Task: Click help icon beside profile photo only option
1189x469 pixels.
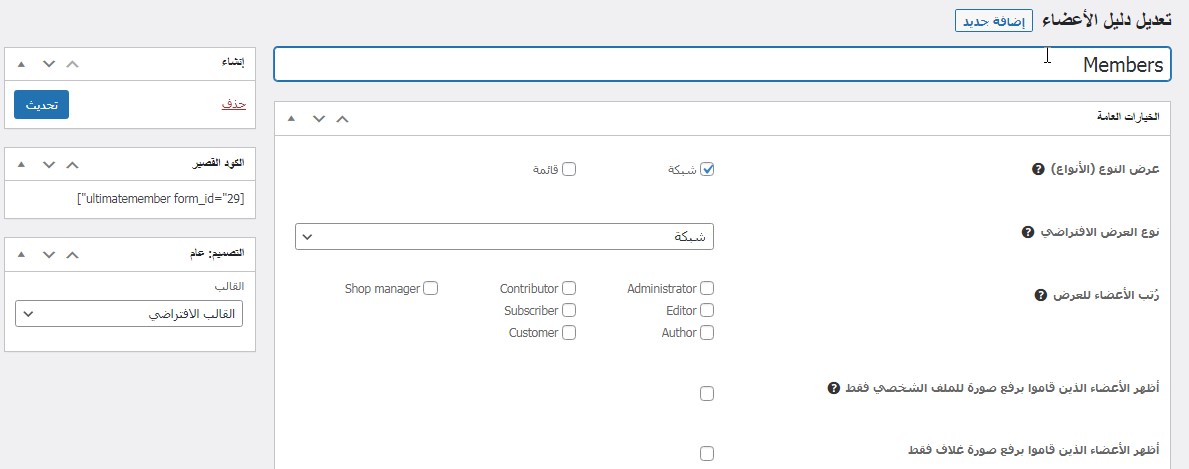Action: (833, 388)
